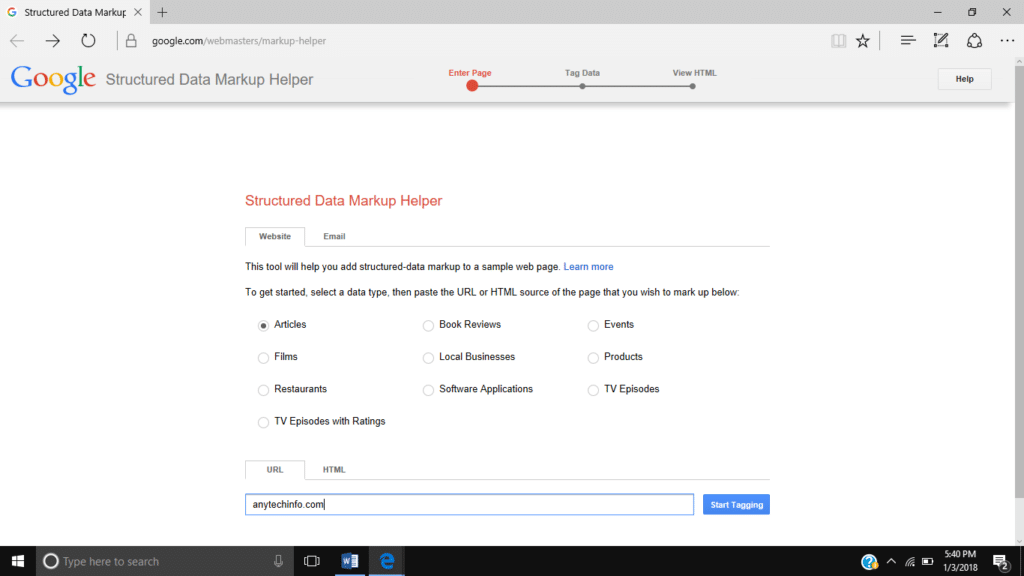
Task: Click the Enter Page step marker
Action: coord(472,86)
